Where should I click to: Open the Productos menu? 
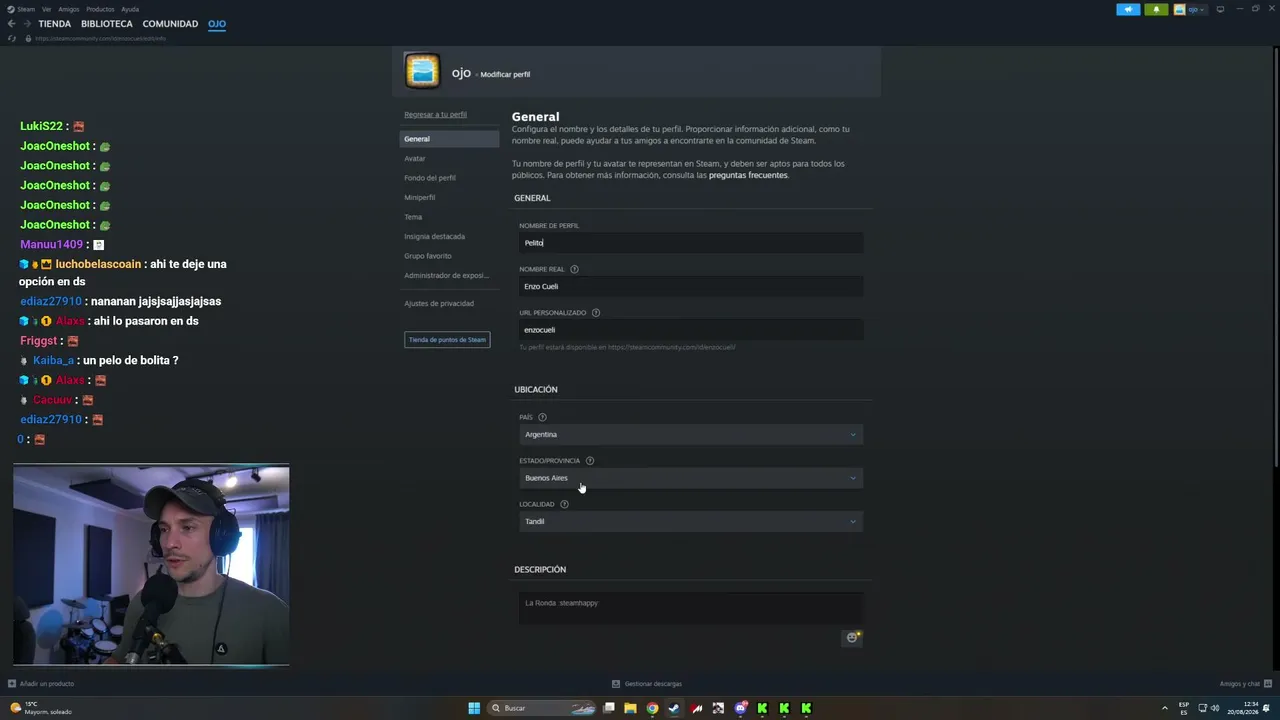tap(100, 9)
